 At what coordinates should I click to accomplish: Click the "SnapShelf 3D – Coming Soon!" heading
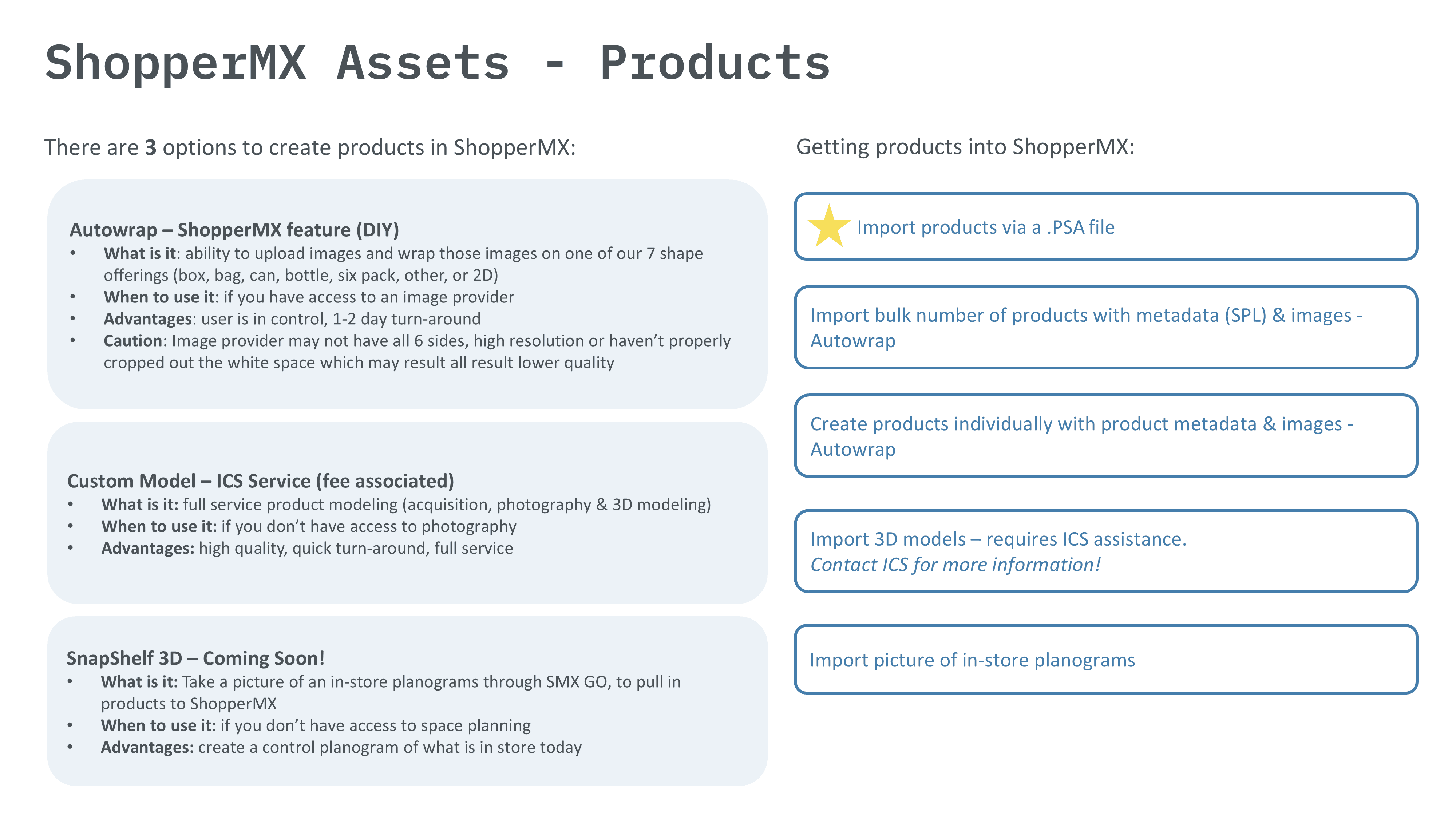click(x=195, y=658)
